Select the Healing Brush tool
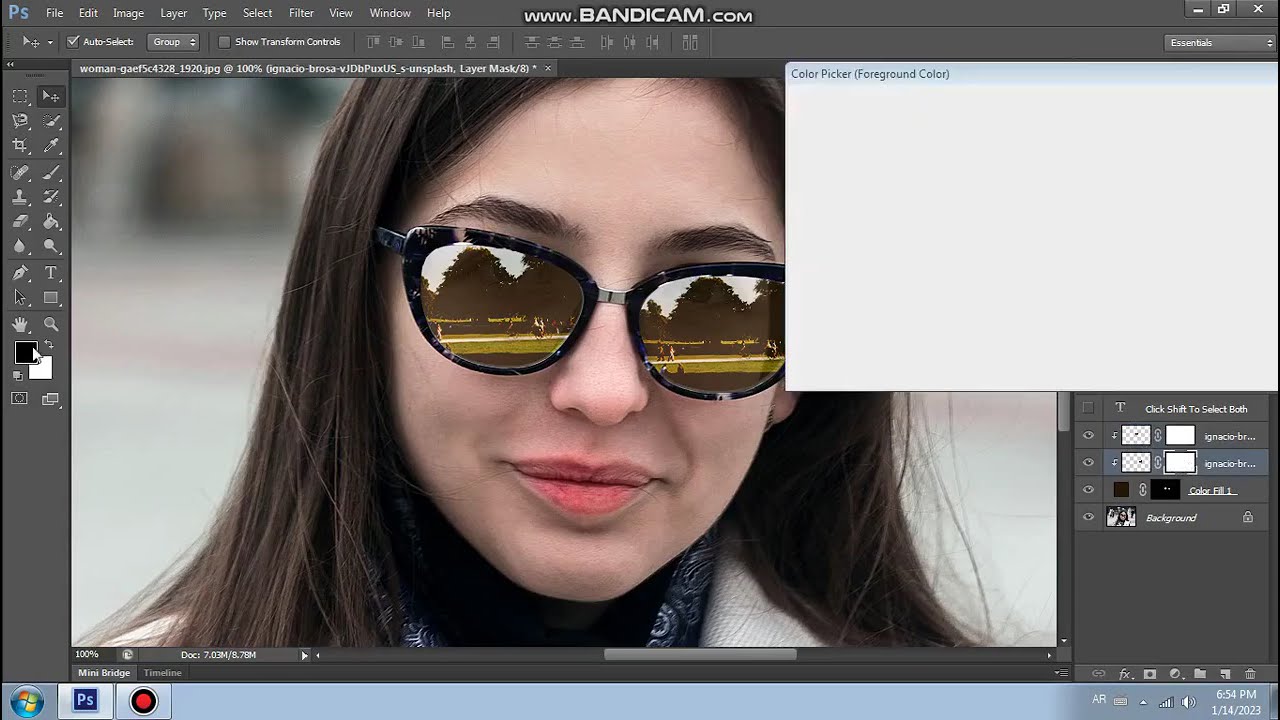 point(20,173)
